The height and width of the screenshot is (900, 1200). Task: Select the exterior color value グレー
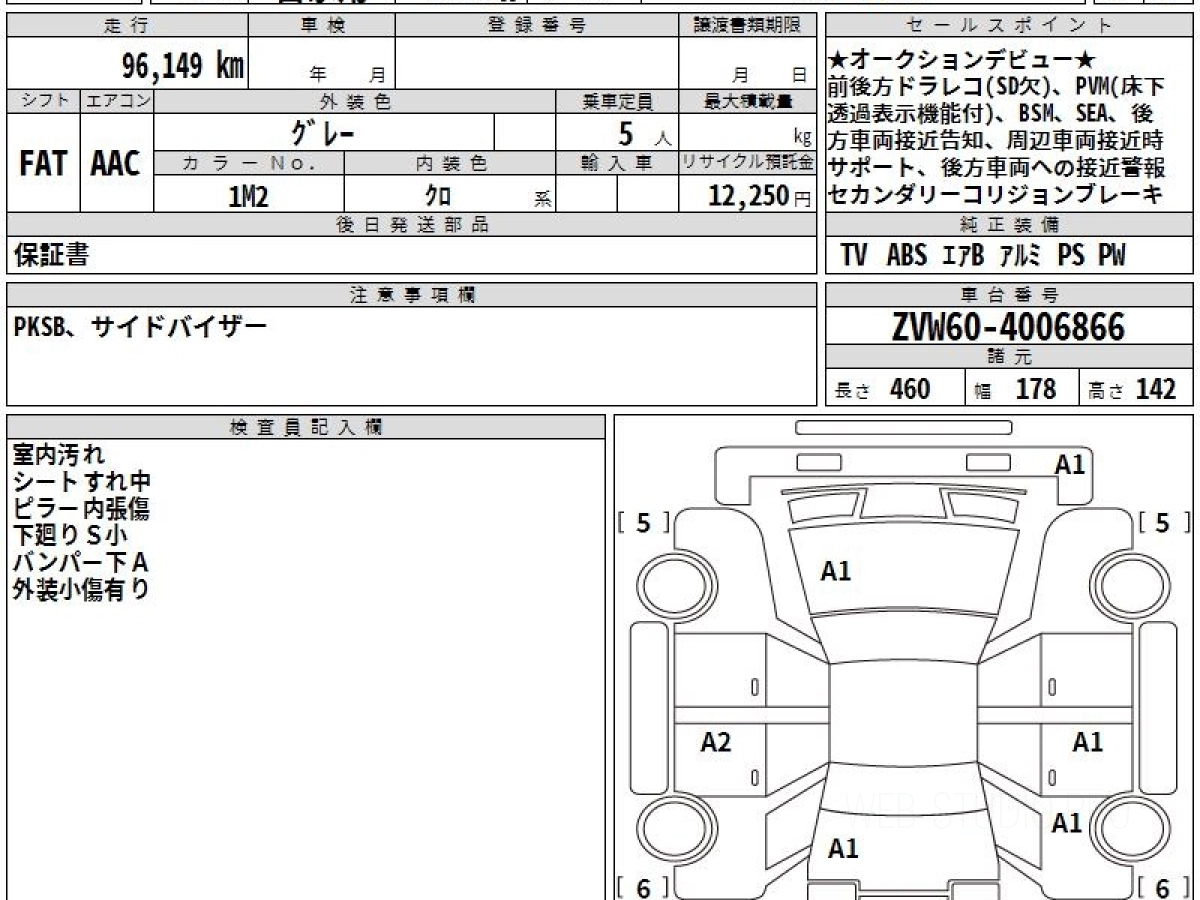coord(323,132)
